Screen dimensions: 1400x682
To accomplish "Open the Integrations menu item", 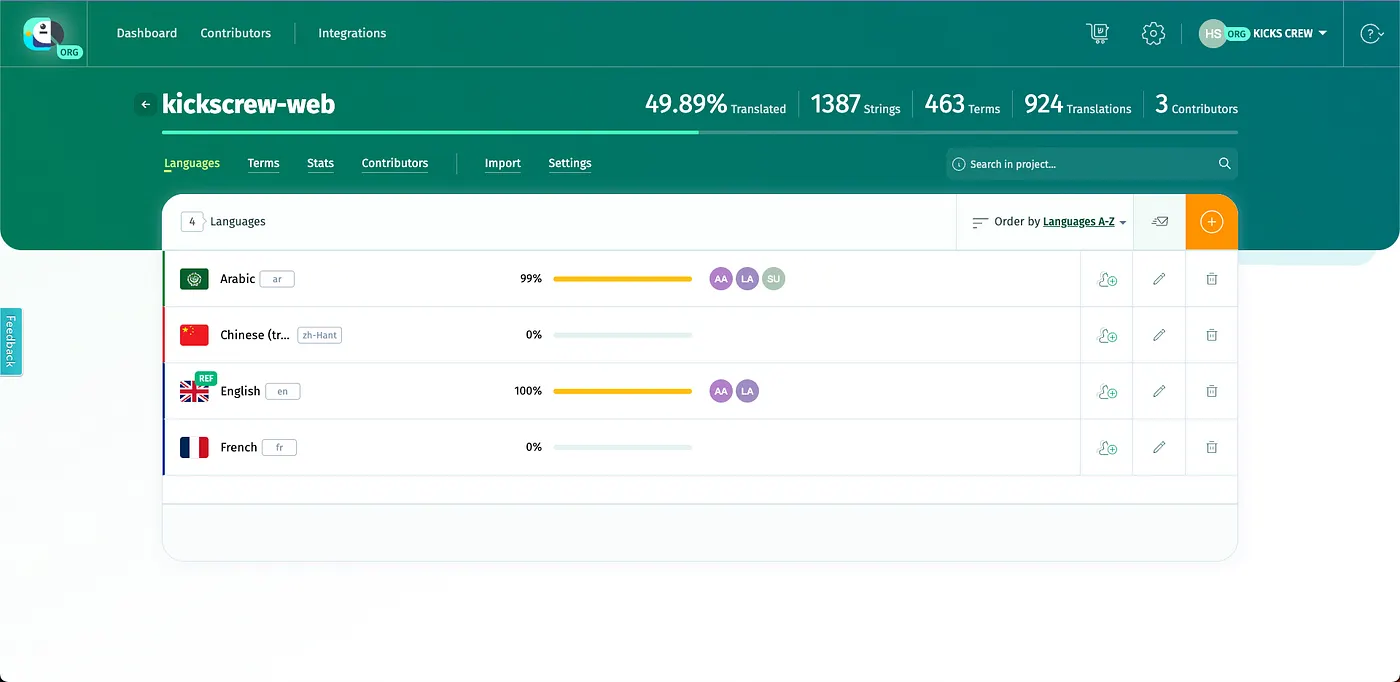I will click(352, 33).
